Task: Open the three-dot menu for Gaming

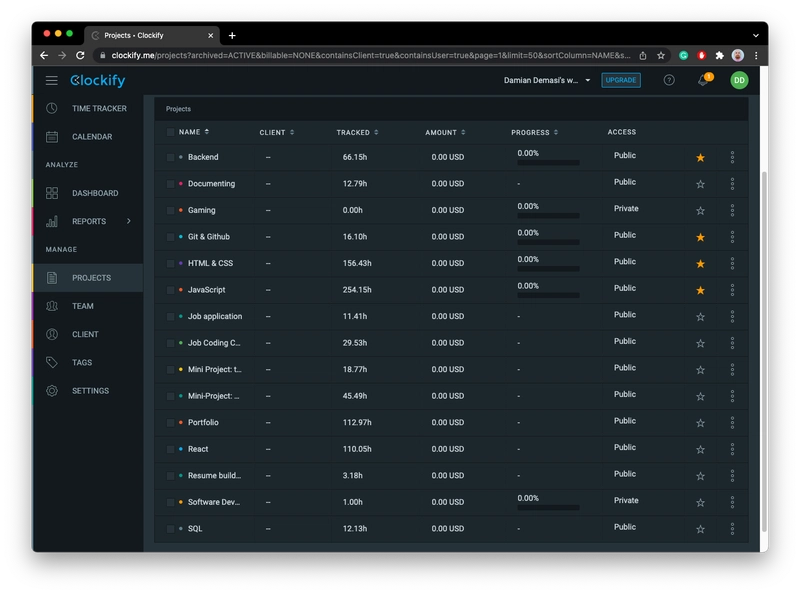Action: 732,210
